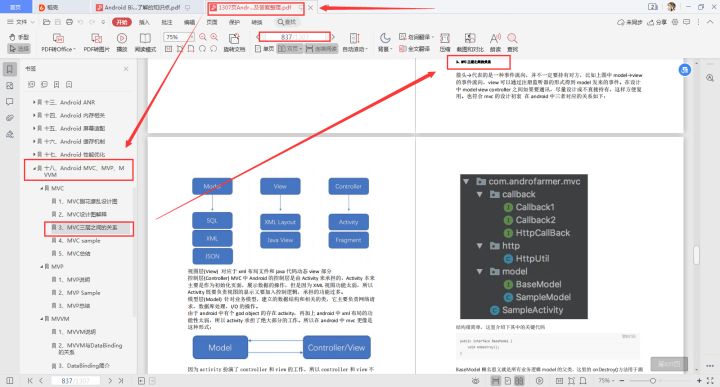This screenshot has width=720, height=387.
Task: Adjust the zoom slider in status bar
Action: [x=652, y=381]
